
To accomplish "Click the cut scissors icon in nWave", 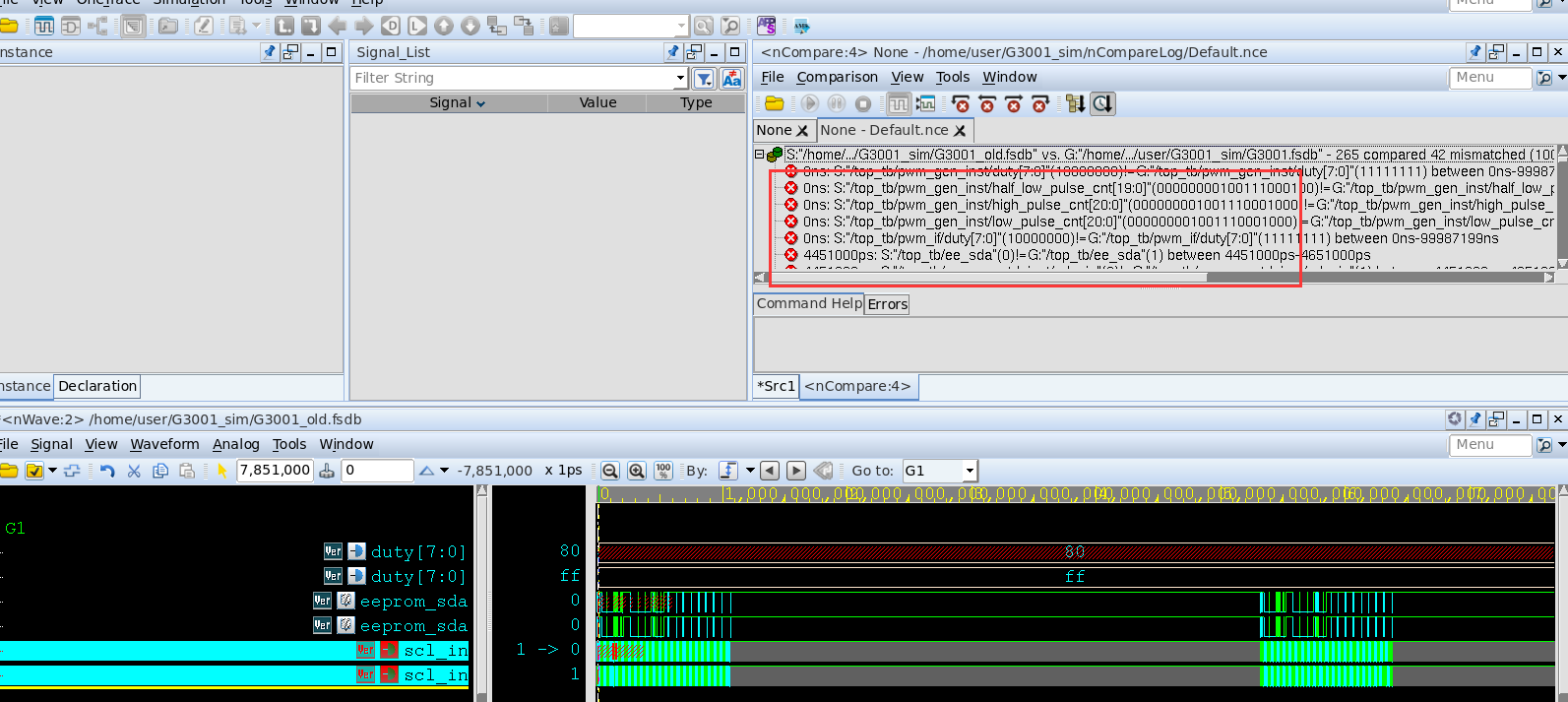I will 135,471.
